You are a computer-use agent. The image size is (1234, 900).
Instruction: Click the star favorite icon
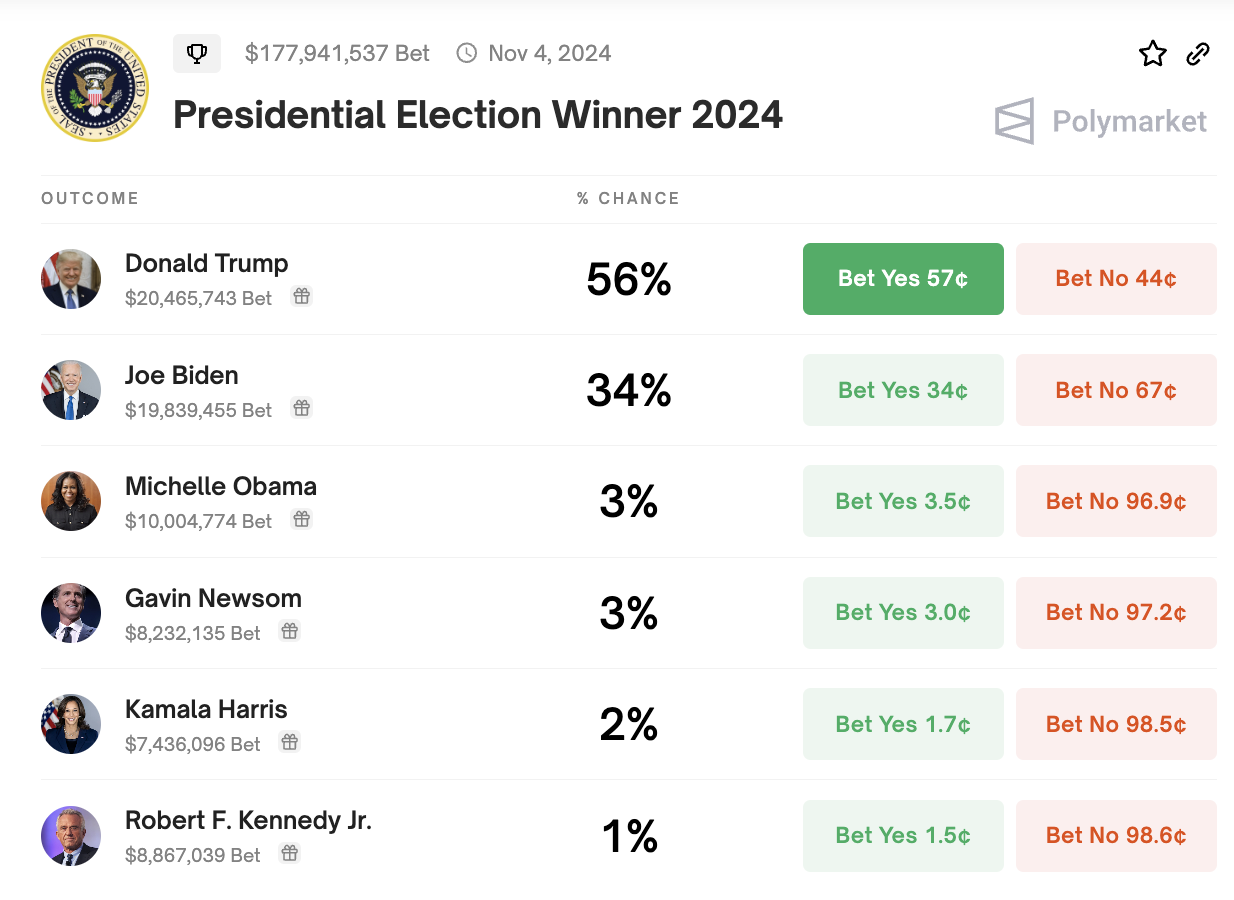(x=1153, y=54)
